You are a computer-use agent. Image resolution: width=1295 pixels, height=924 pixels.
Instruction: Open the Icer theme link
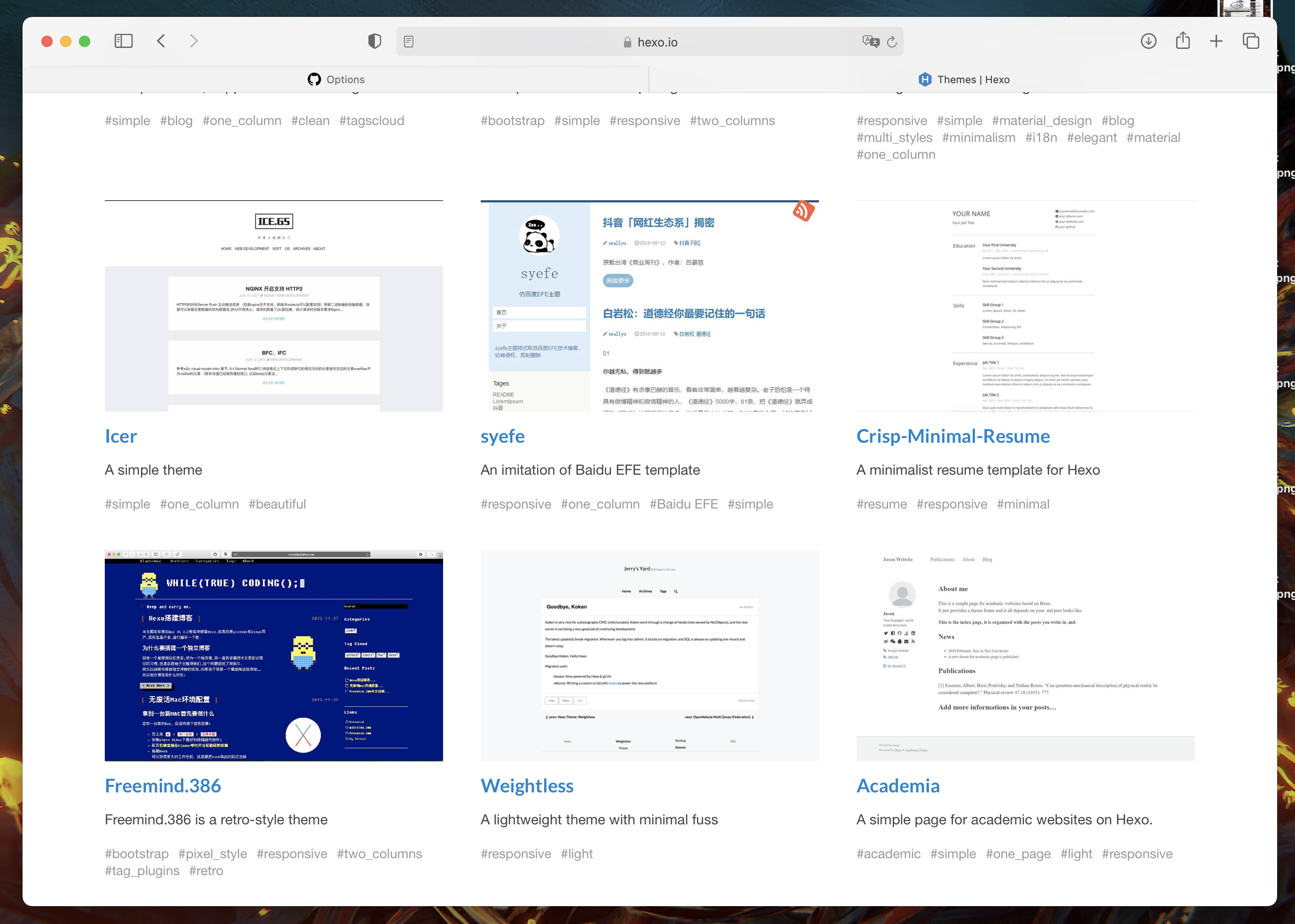point(121,437)
